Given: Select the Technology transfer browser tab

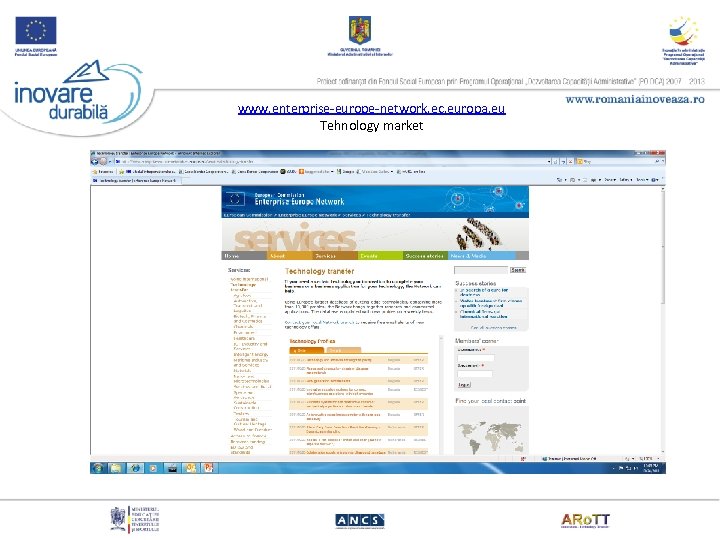Looking at the screenshot, I should (x=134, y=181).
